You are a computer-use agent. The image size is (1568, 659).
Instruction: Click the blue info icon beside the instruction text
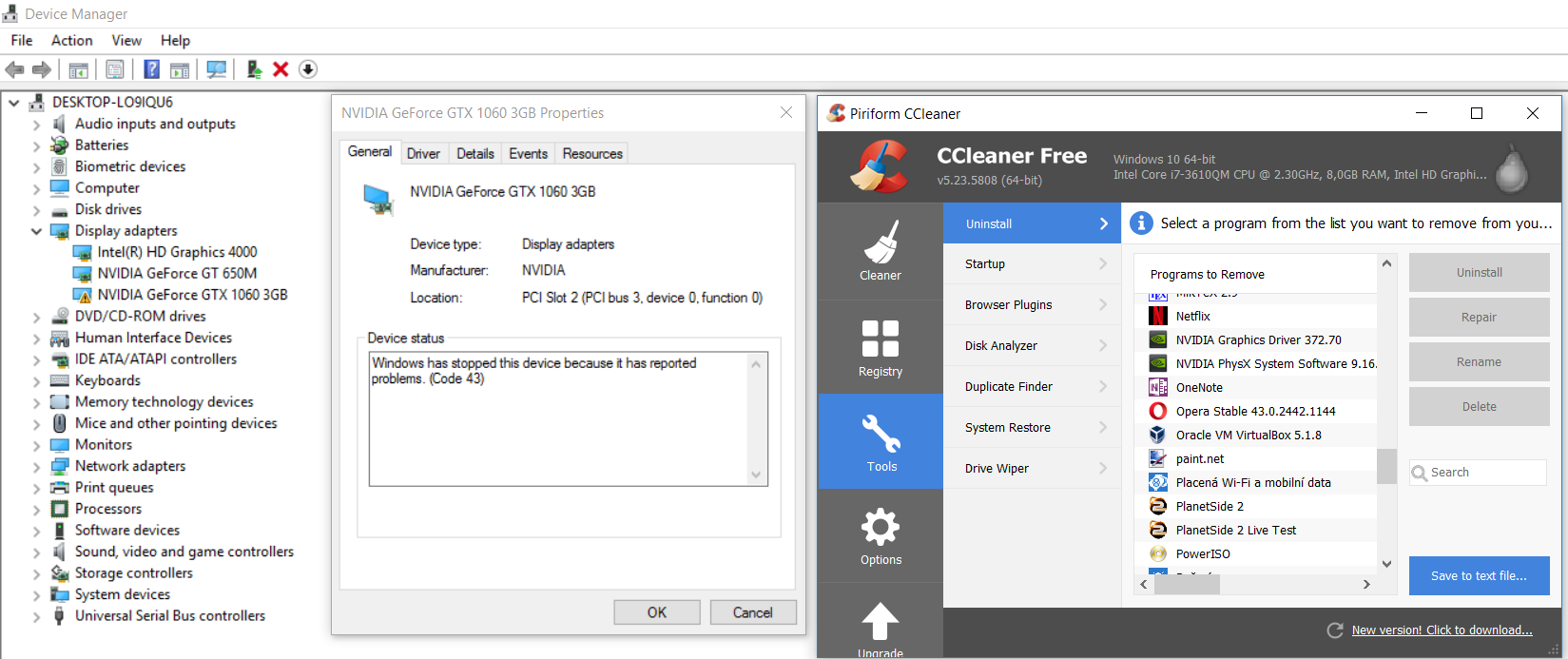1140,223
